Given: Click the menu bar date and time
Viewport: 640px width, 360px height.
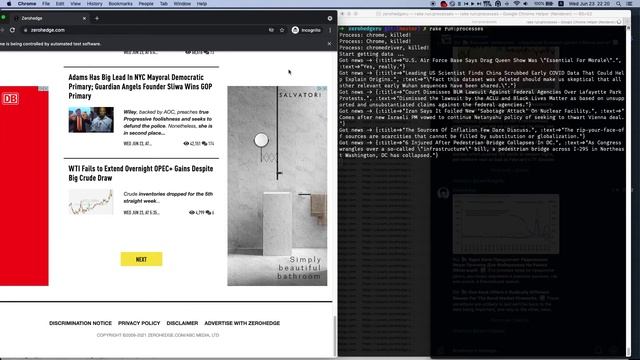Looking at the screenshot, I should tap(589, 4).
